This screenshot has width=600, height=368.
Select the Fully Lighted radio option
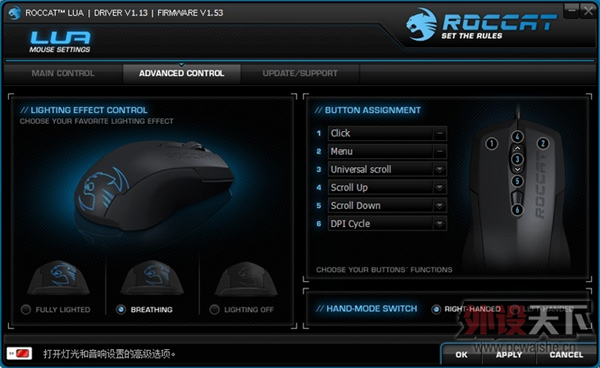(x=26, y=309)
